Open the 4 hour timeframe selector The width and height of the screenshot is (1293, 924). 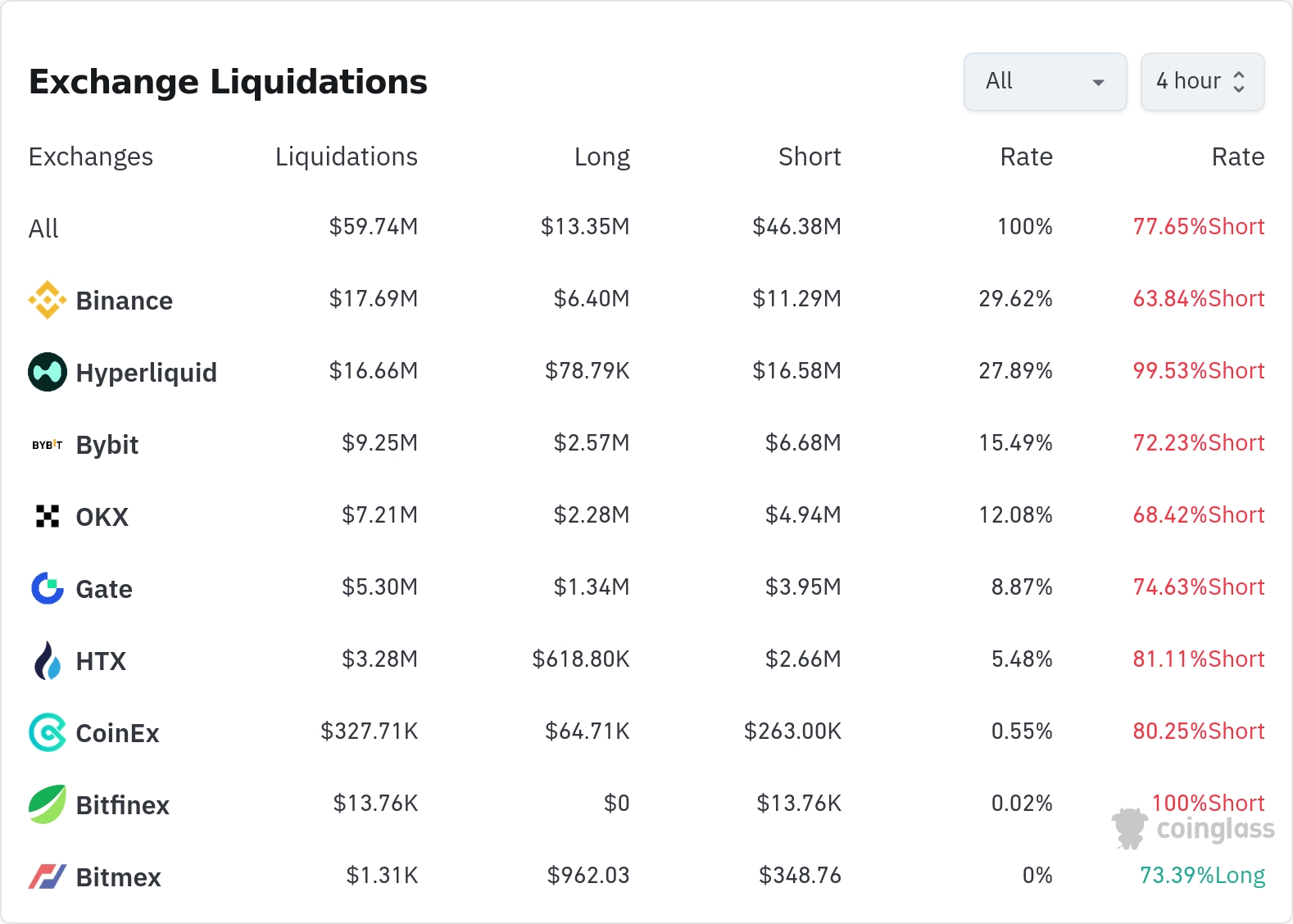[x=1202, y=82]
